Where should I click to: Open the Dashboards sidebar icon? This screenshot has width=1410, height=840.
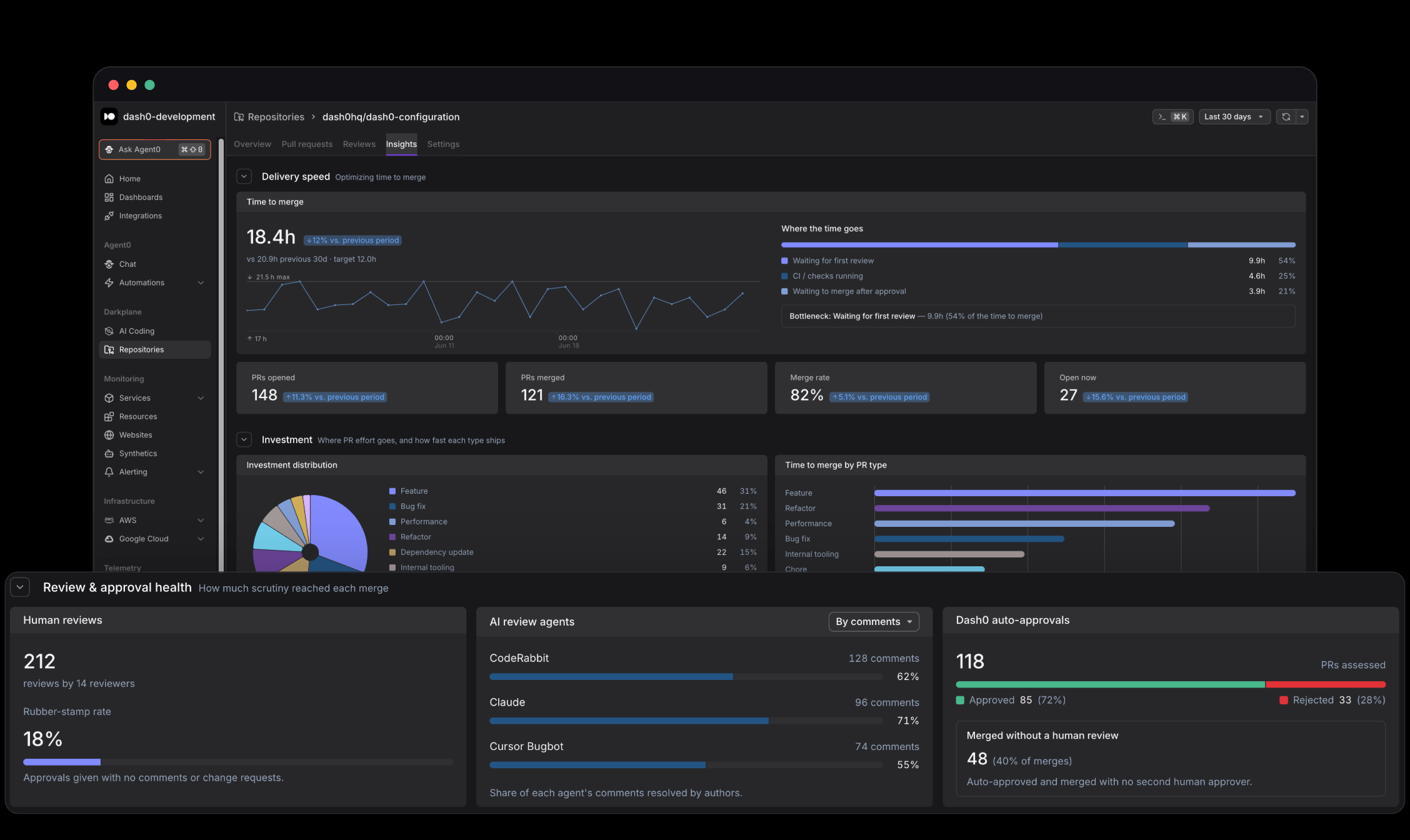tap(109, 197)
